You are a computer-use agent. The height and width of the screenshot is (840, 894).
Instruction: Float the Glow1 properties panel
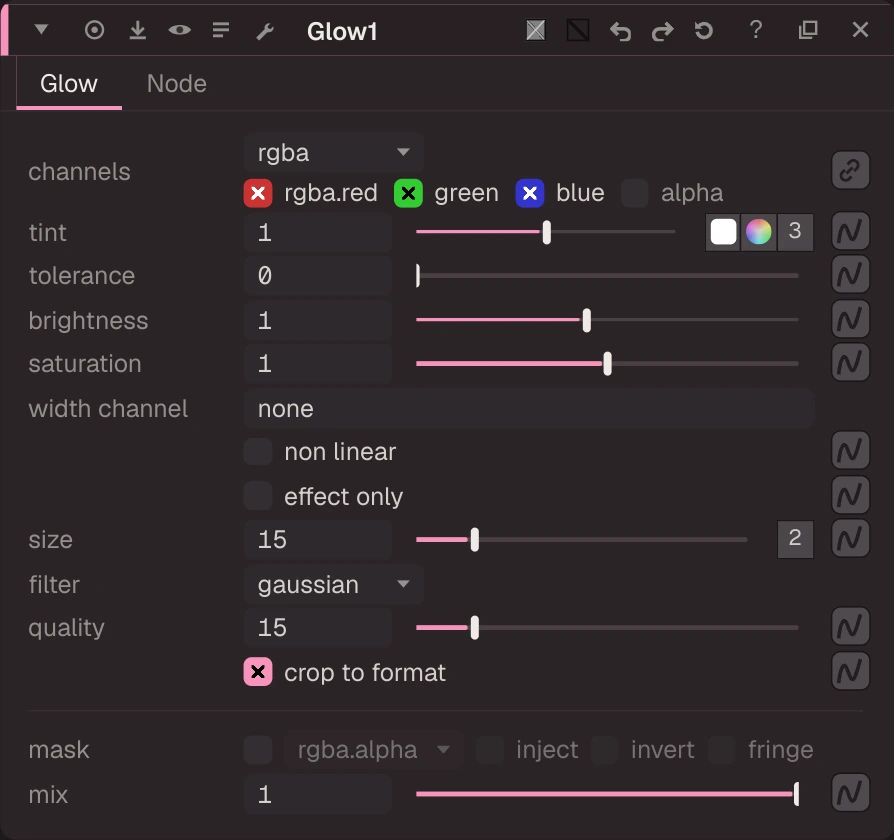click(808, 30)
